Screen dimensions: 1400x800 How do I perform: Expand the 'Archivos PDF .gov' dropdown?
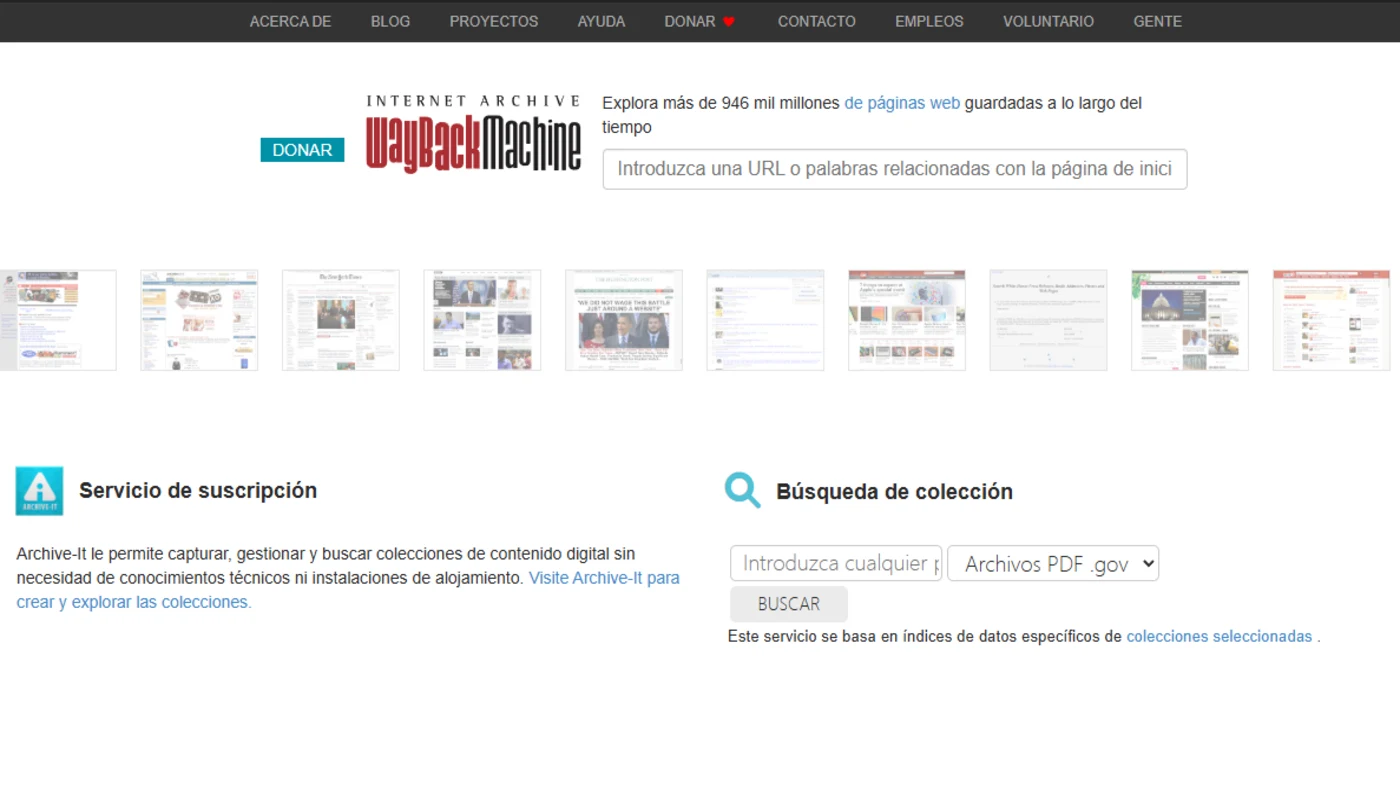point(1053,563)
